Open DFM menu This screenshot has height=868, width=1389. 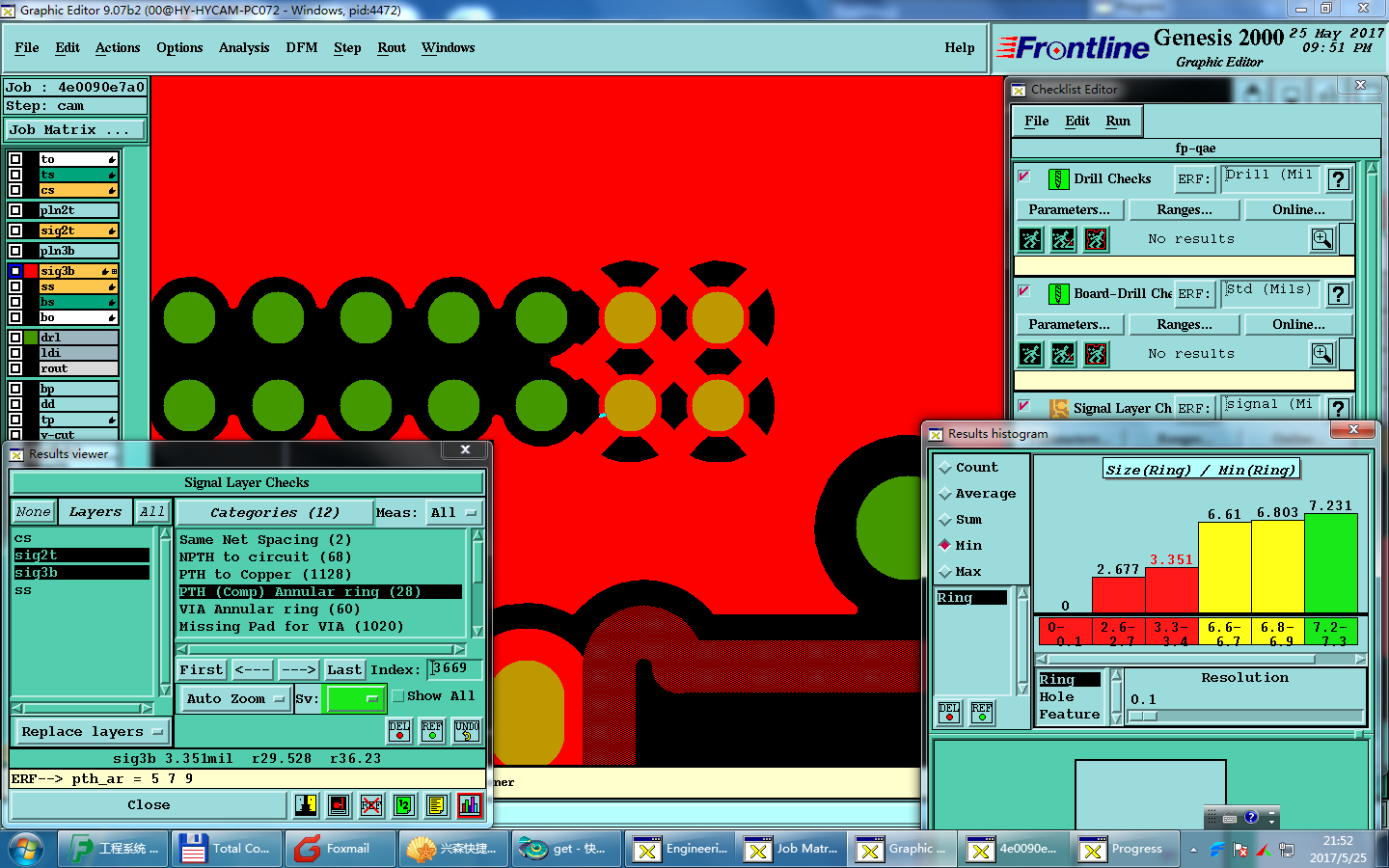point(302,48)
